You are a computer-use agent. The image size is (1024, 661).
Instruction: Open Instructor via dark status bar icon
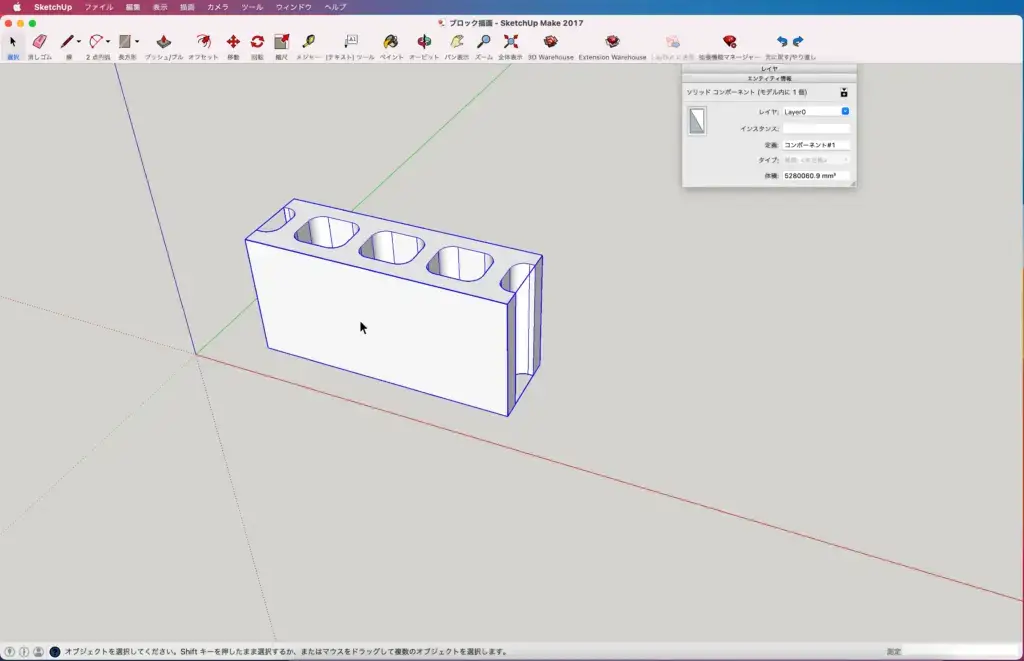tap(55, 651)
